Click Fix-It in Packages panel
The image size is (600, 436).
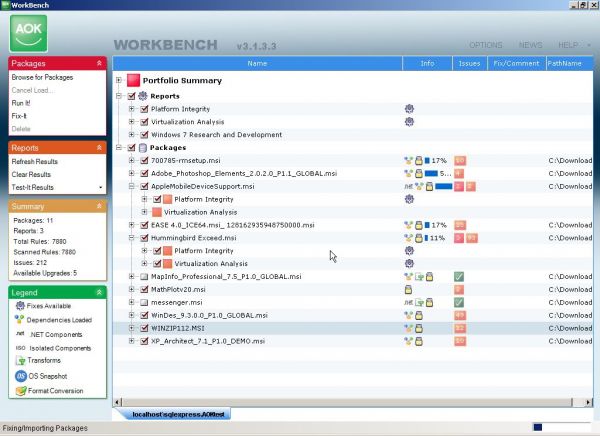tap(19, 116)
